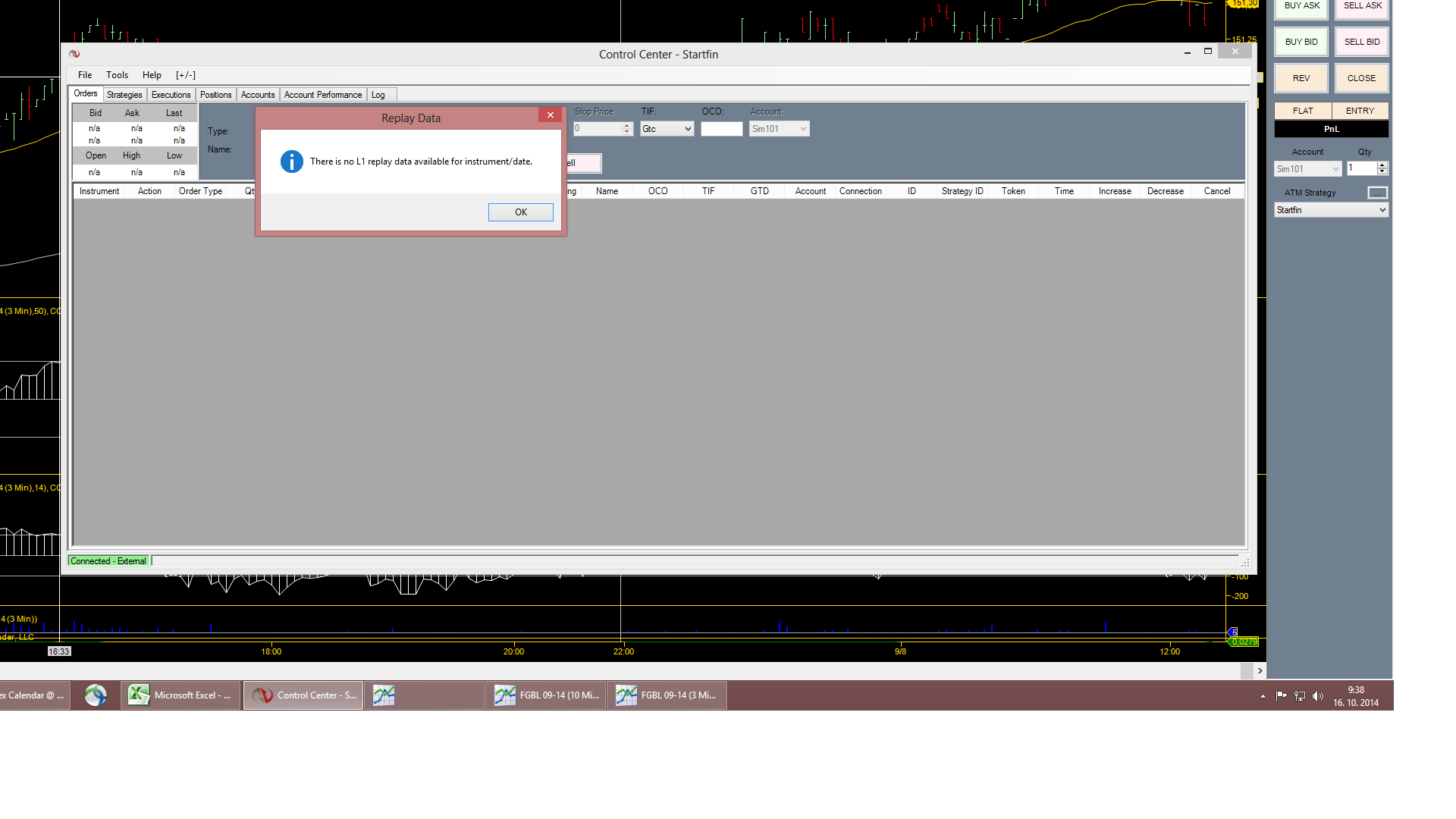Switch to the Executions tab

[171, 95]
